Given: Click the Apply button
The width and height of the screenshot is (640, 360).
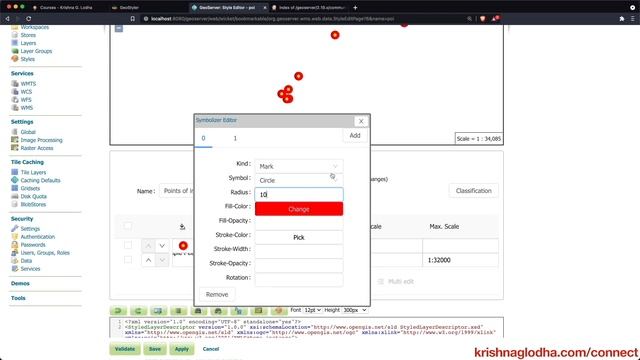Looking at the screenshot, I should click(x=182, y=349).
